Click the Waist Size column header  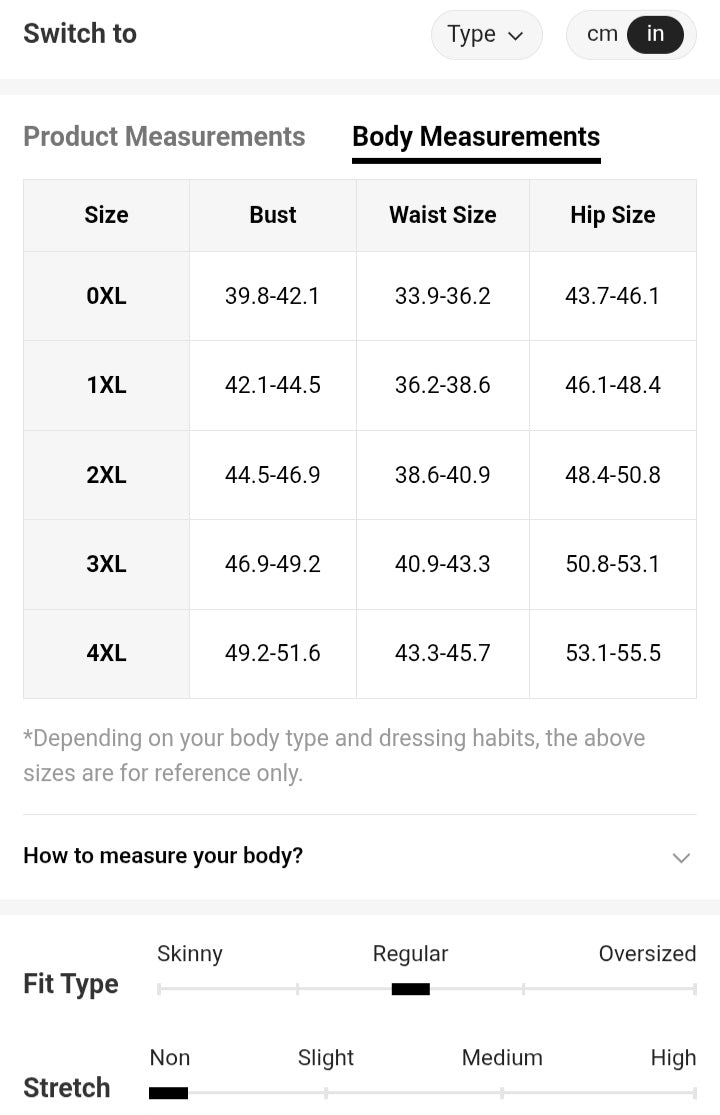(x=442, y=215)
